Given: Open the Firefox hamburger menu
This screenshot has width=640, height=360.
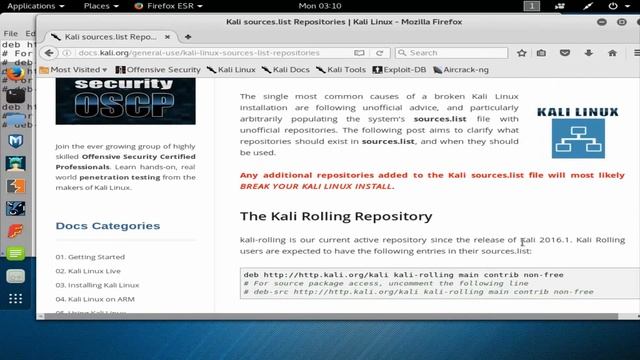Looking at the screenshot, I should click(x=636, y=53).
